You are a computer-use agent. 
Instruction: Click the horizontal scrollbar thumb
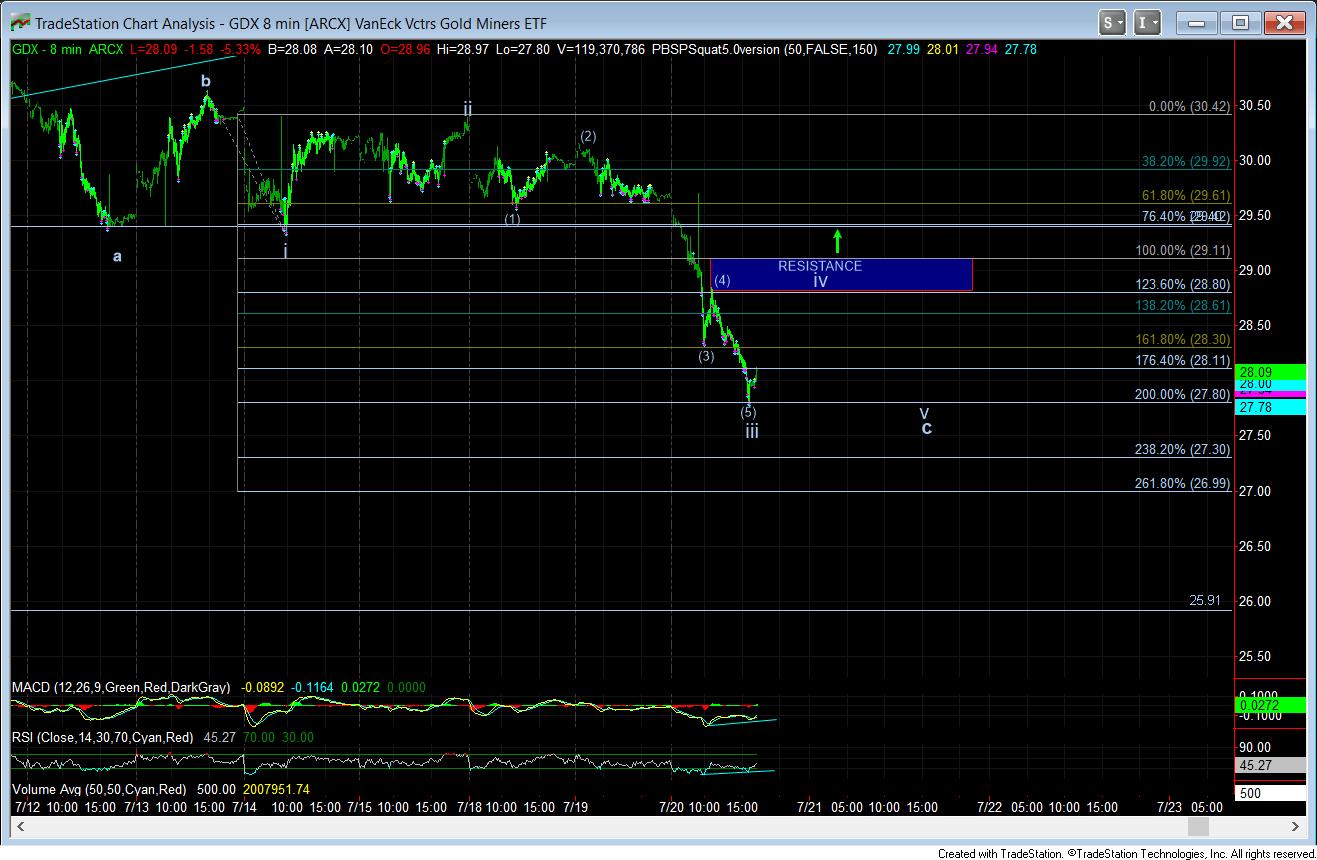pyautogui.click(x=1198, y=827)
